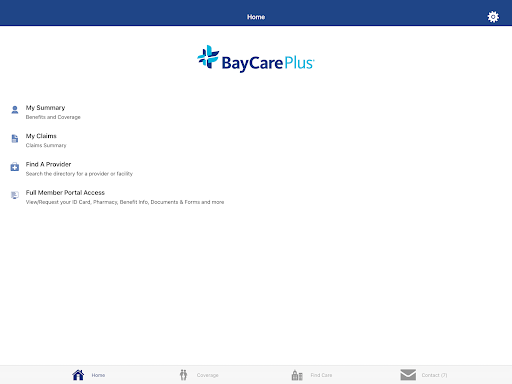
Task: Click the Full Member Portal Access icon
Action: 15,195
